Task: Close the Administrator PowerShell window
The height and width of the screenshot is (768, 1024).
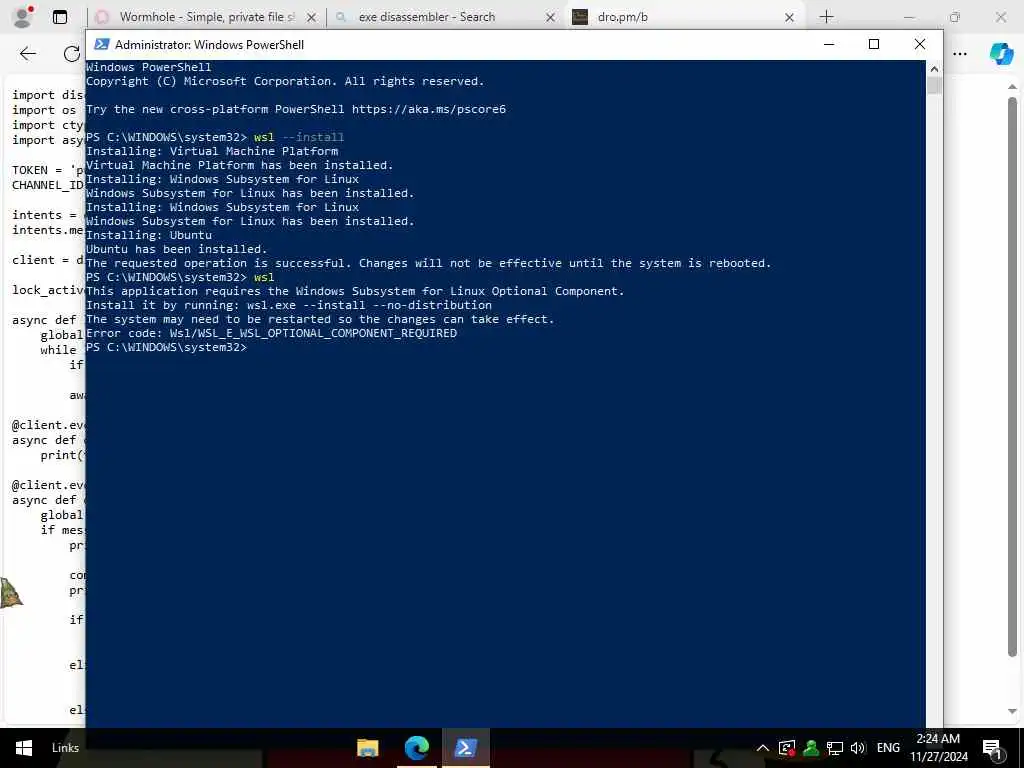Action: coord(920,44)
